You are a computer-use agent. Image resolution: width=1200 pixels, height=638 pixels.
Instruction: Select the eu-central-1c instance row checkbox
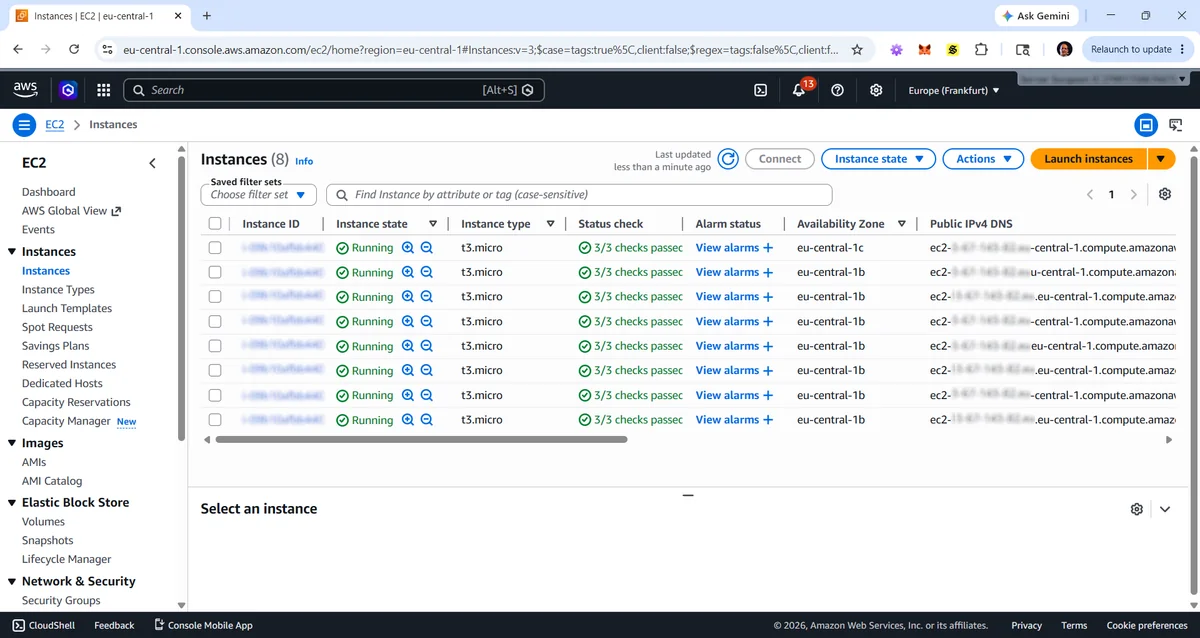pos(215,247)
